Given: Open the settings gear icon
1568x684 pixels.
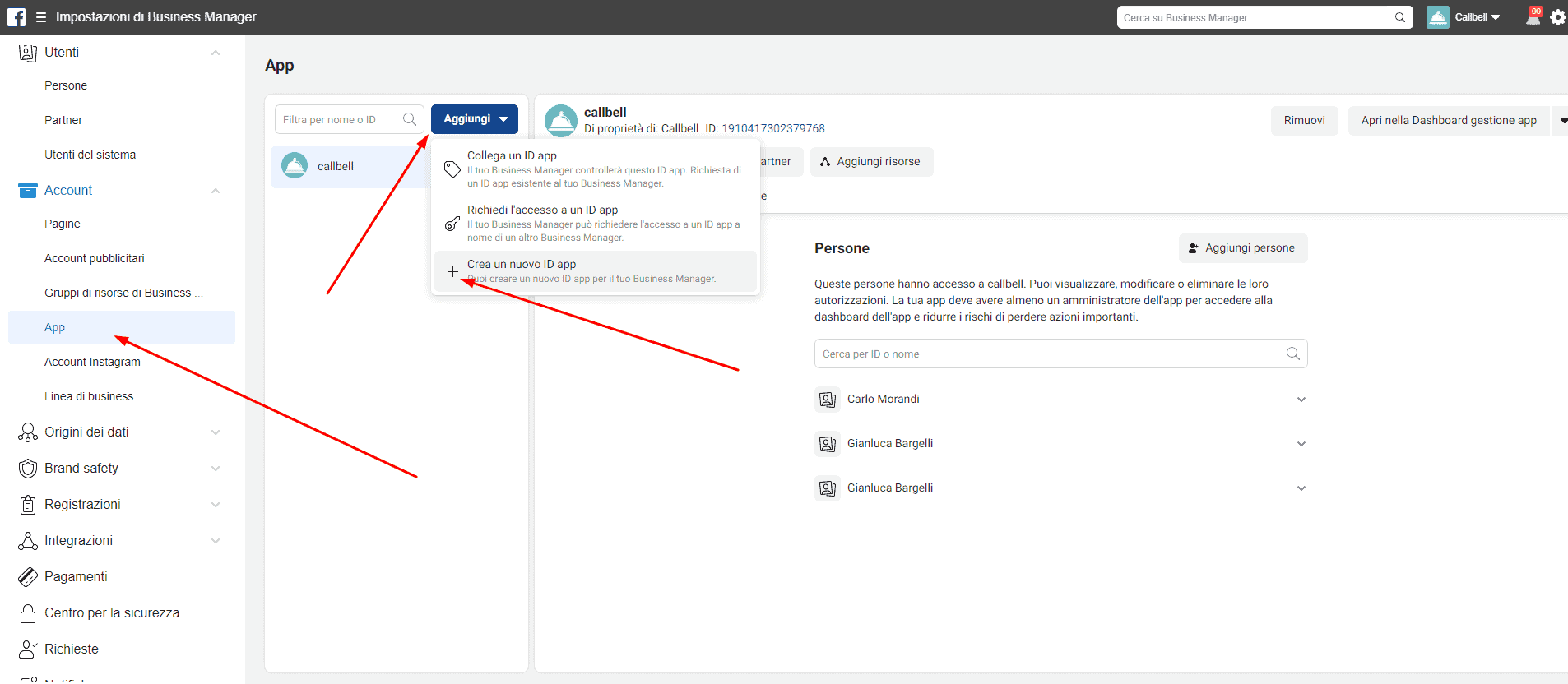Looking at the screenshot, I should pos(1557,17).
